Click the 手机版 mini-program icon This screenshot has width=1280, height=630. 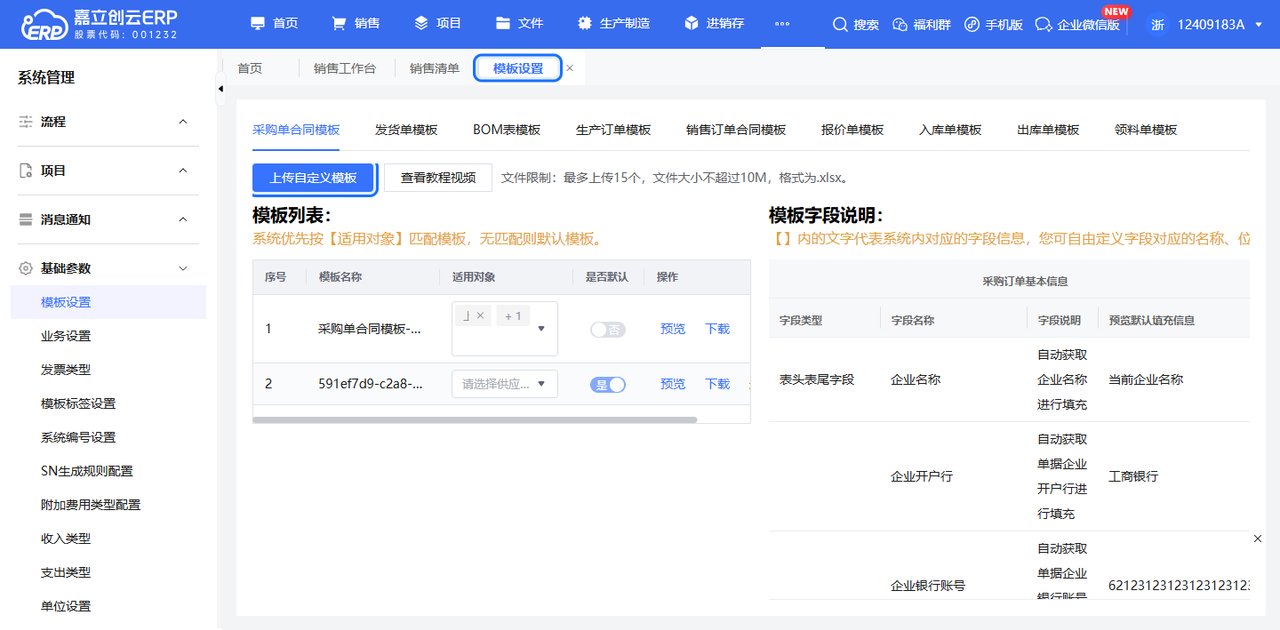(972, 24)
